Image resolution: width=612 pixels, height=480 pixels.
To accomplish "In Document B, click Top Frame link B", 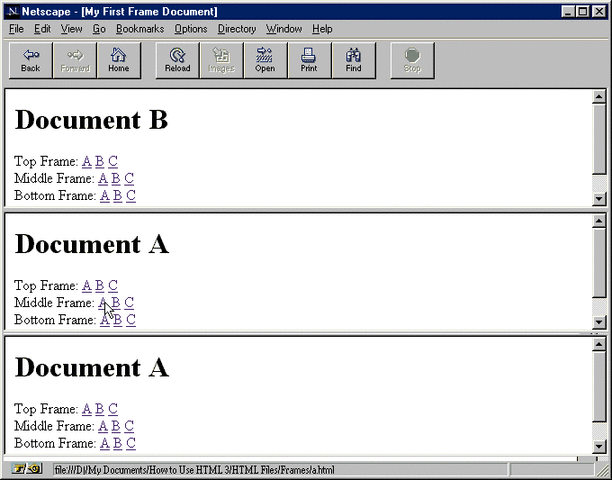I will click(100, 161).
